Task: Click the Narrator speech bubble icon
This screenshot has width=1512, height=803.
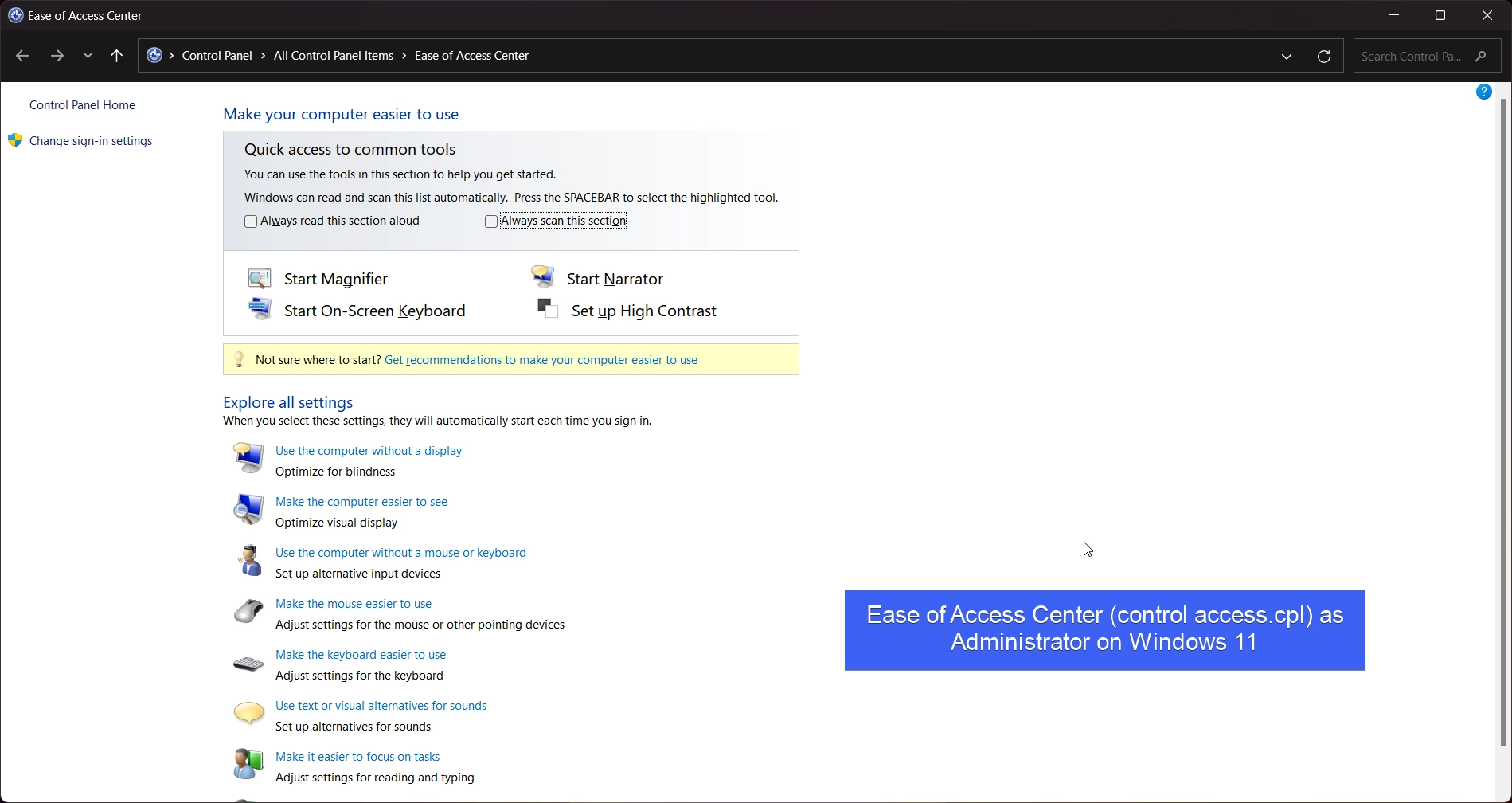Action: tap(542, 276)
